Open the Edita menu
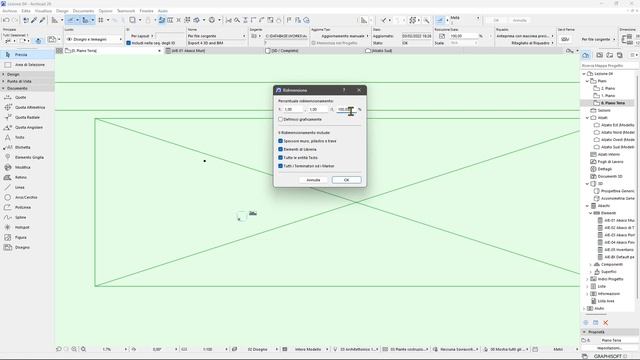Viewport: 640px width, 360px height. coord(26,11)
